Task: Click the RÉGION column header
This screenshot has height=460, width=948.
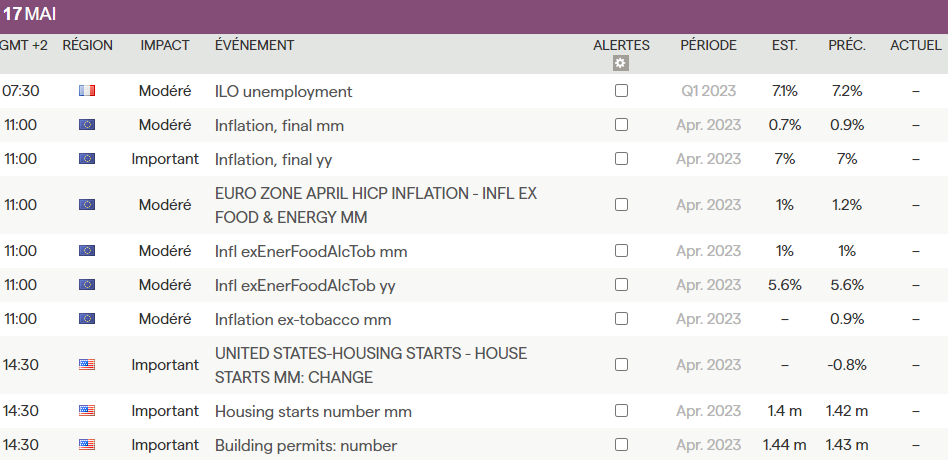Action: [87, 45]
